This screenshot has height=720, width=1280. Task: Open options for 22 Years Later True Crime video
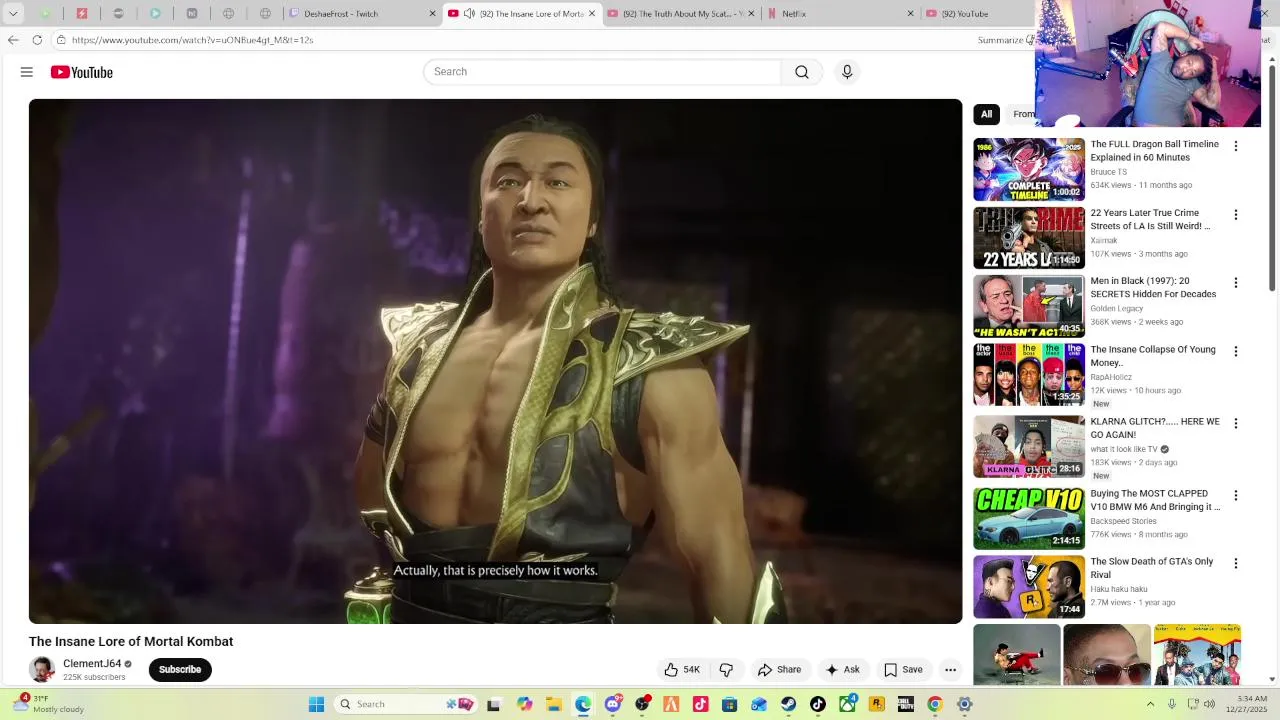(x=1236, y=215)
